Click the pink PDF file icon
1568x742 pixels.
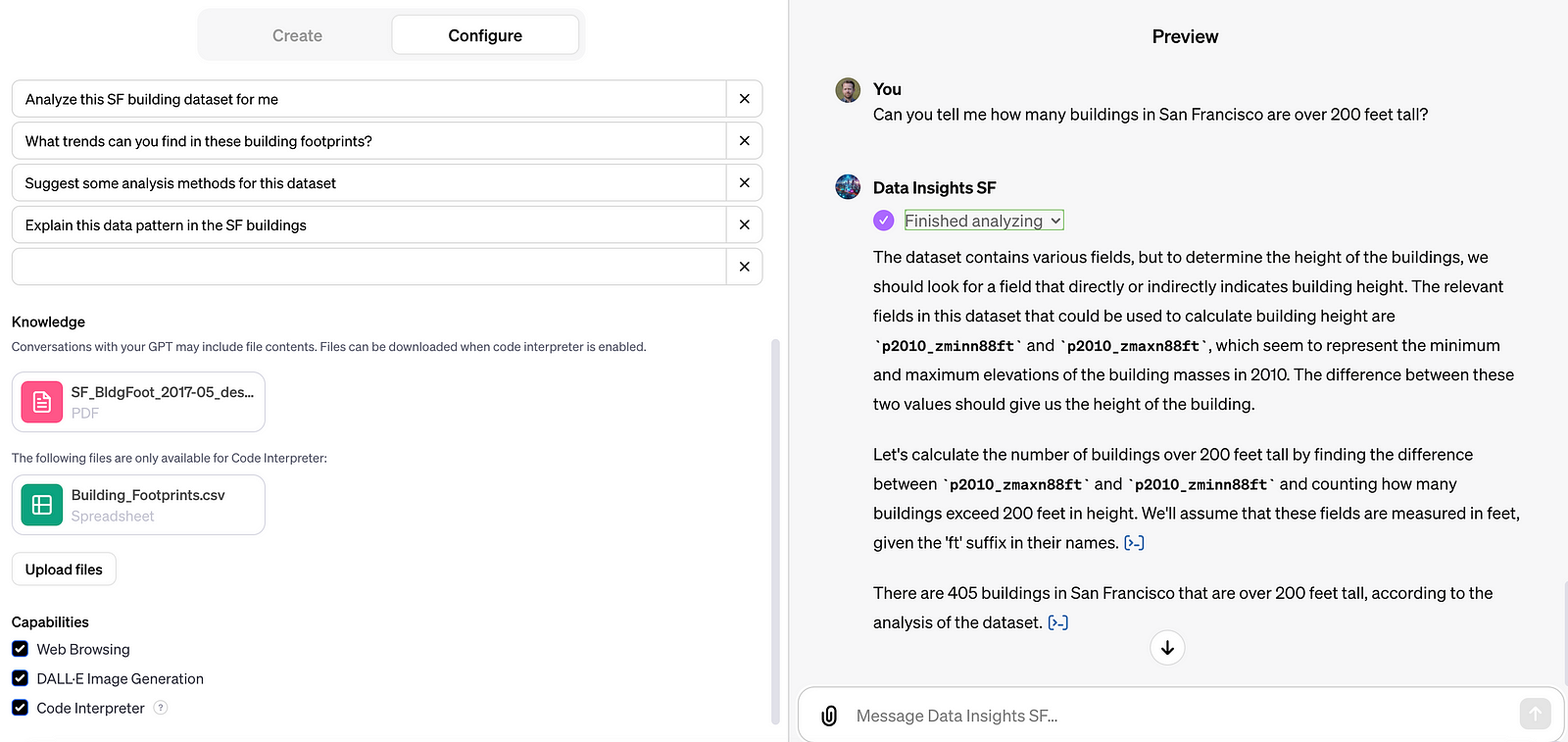(x=42, y=402)
